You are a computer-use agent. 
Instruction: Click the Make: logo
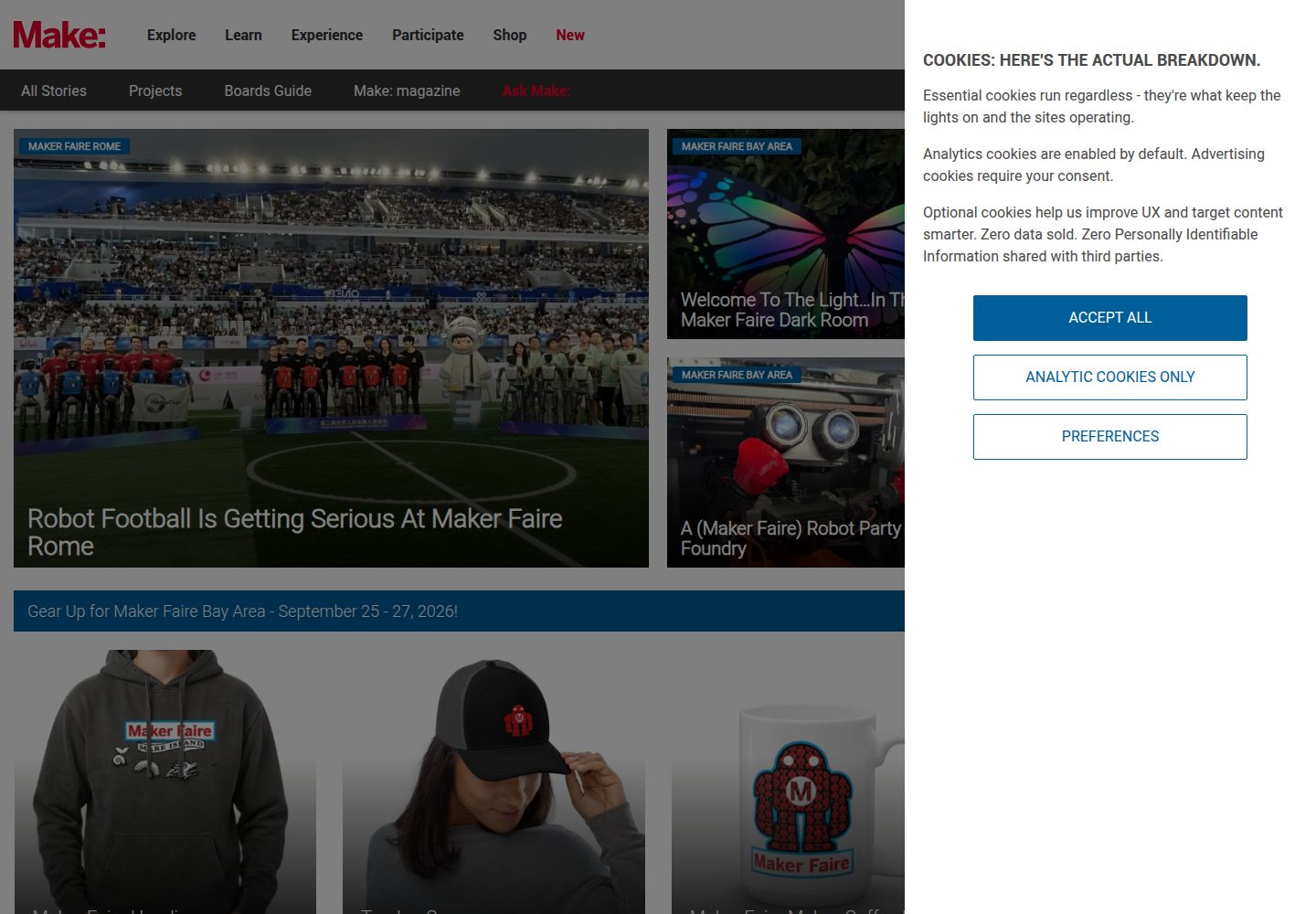point(59,35)
